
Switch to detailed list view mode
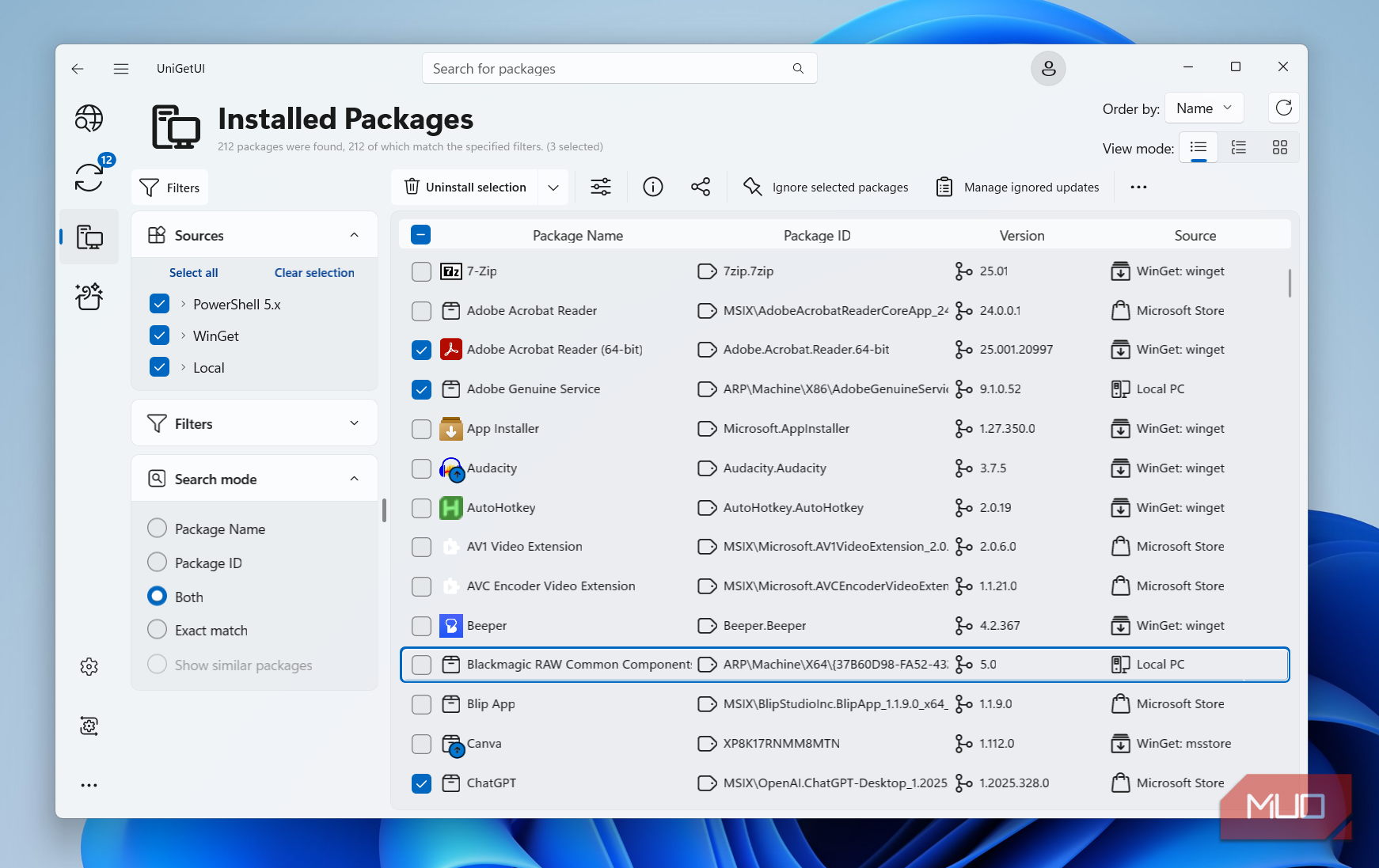point(1239,147)
